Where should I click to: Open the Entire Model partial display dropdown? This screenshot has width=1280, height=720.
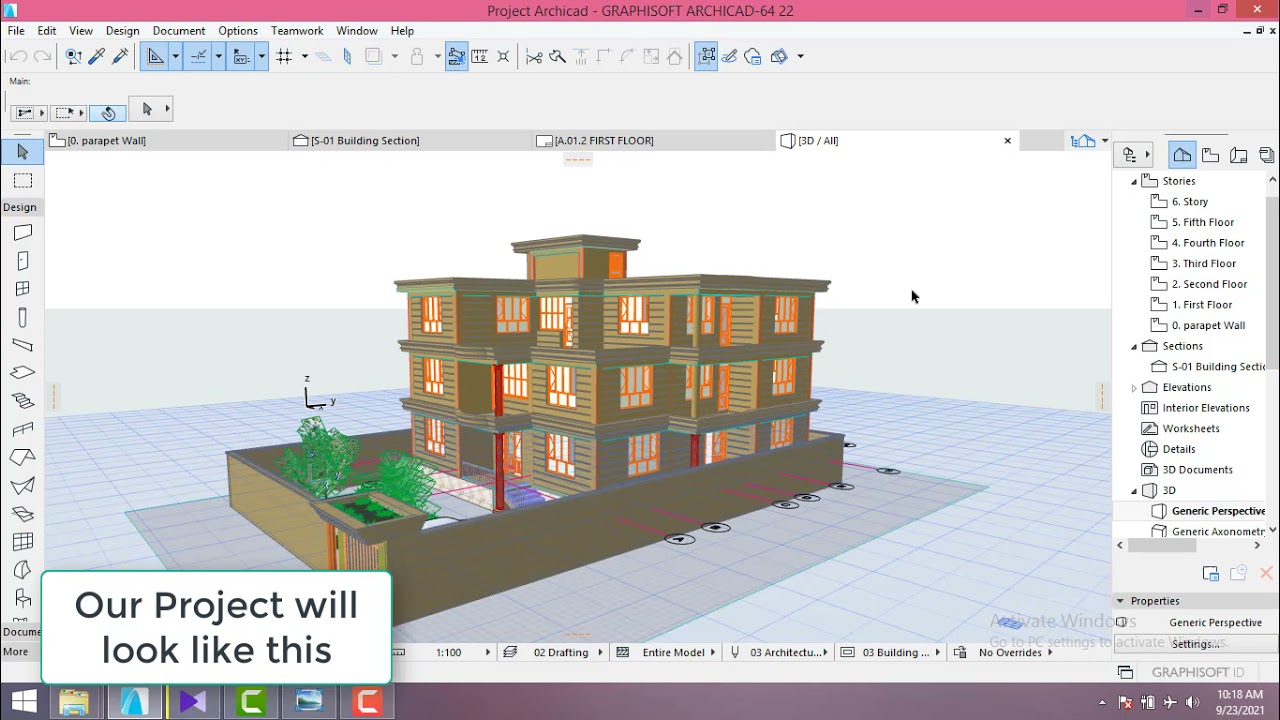712,652
